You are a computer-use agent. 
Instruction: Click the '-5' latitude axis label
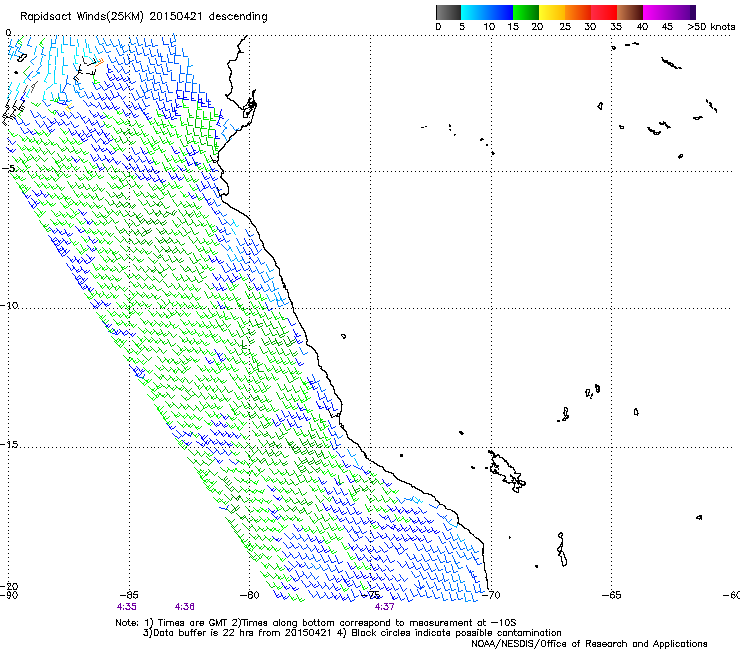click(x=8, y=169)
